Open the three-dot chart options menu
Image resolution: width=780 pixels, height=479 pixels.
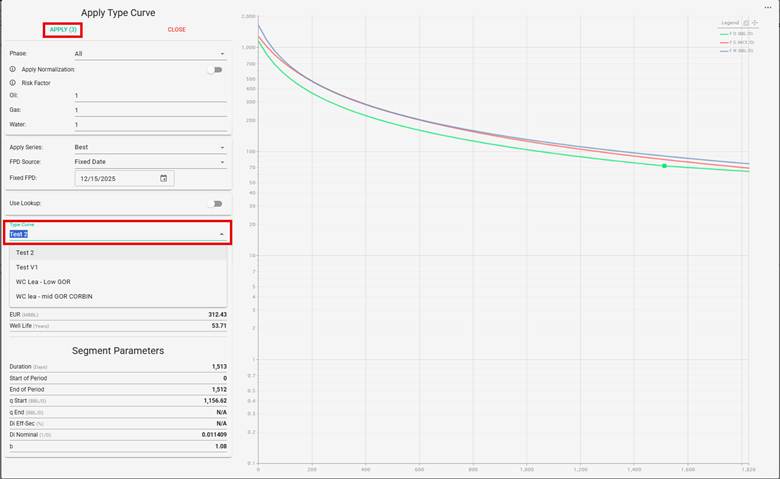pyautogui.click(x=768, y=7)
